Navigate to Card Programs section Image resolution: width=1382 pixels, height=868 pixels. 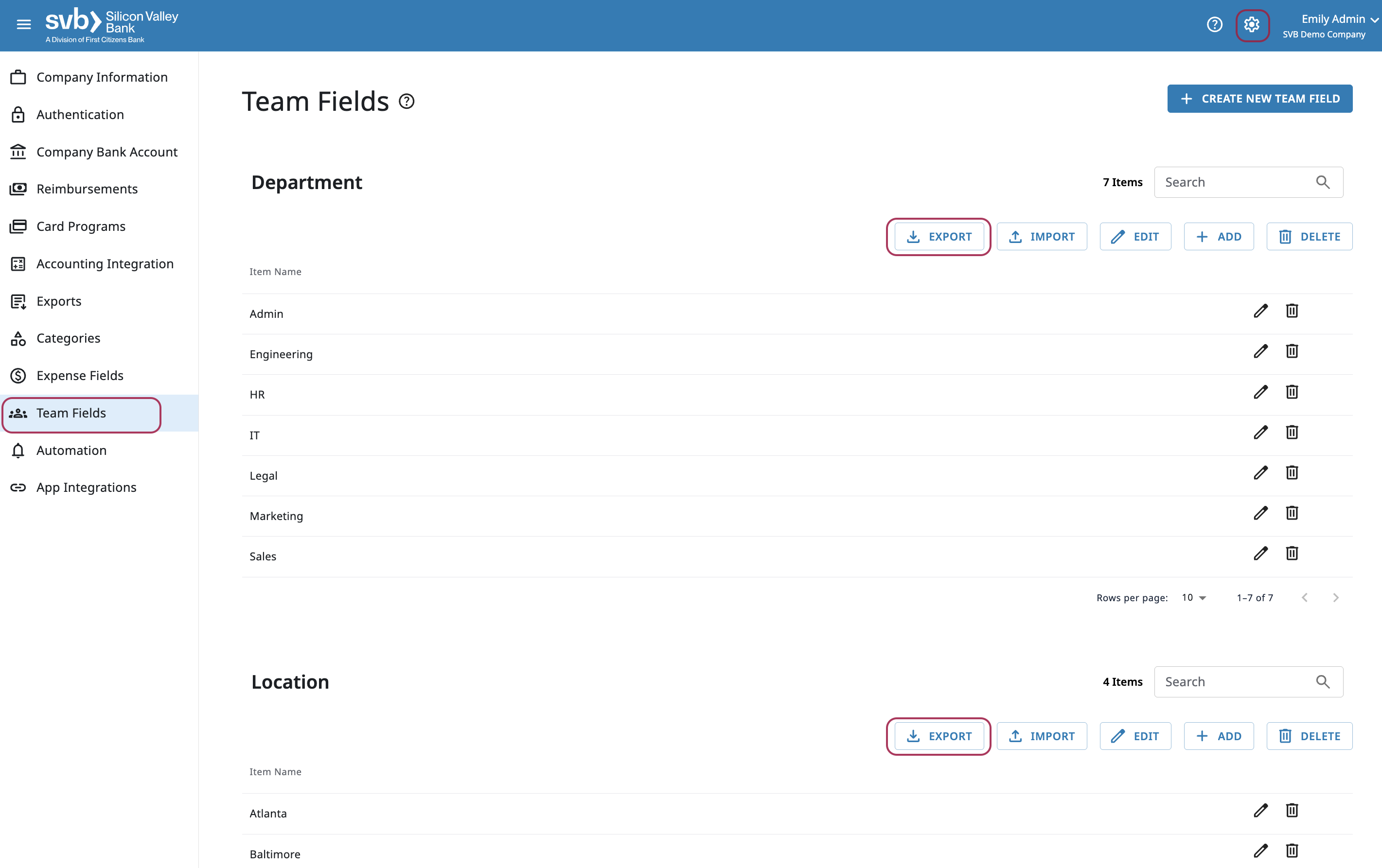(81, 226)
